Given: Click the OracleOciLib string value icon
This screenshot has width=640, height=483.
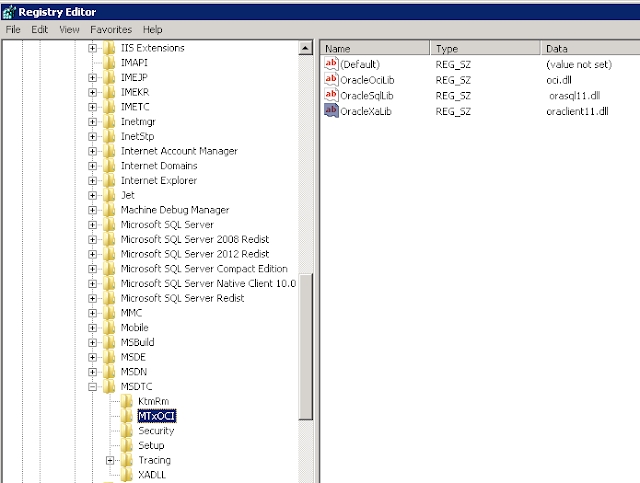Looking at the screenshot, I should click(331, 79).
